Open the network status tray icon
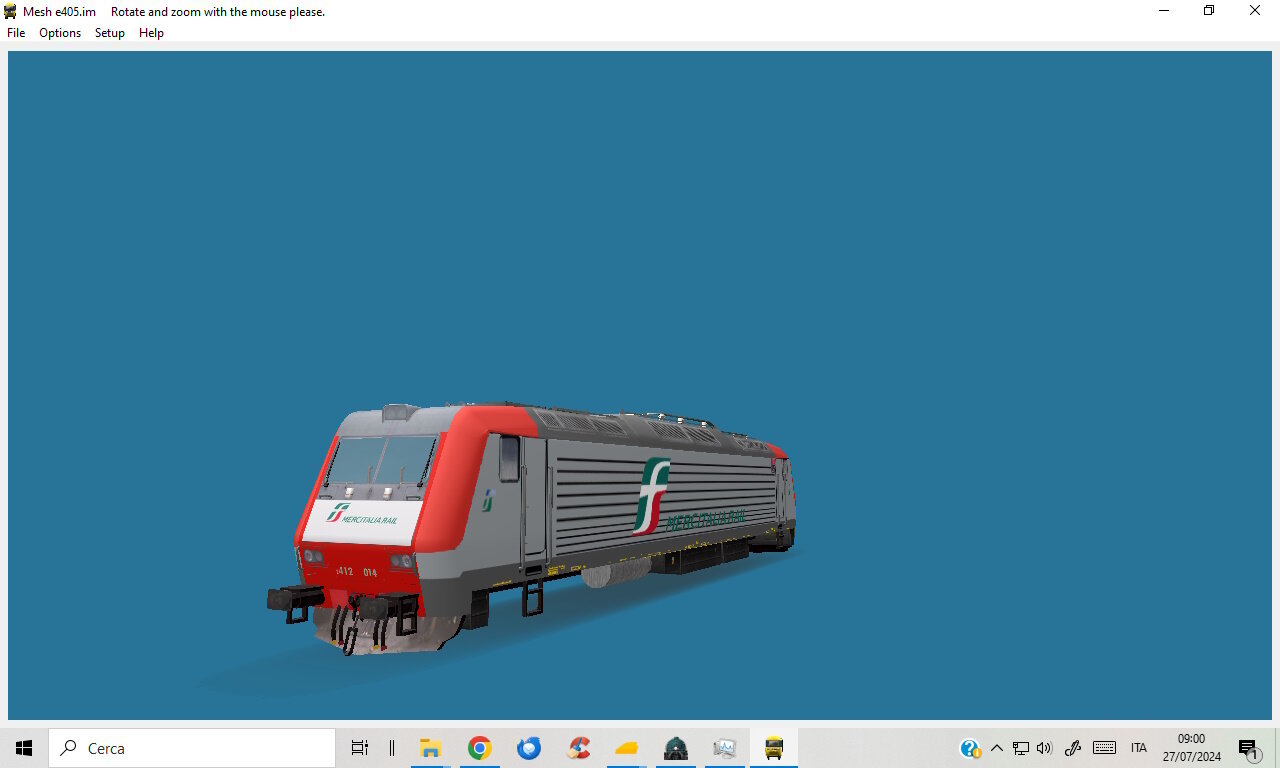The width and height of the screenshot is (1280, 768). click(x=1021, y=748)
